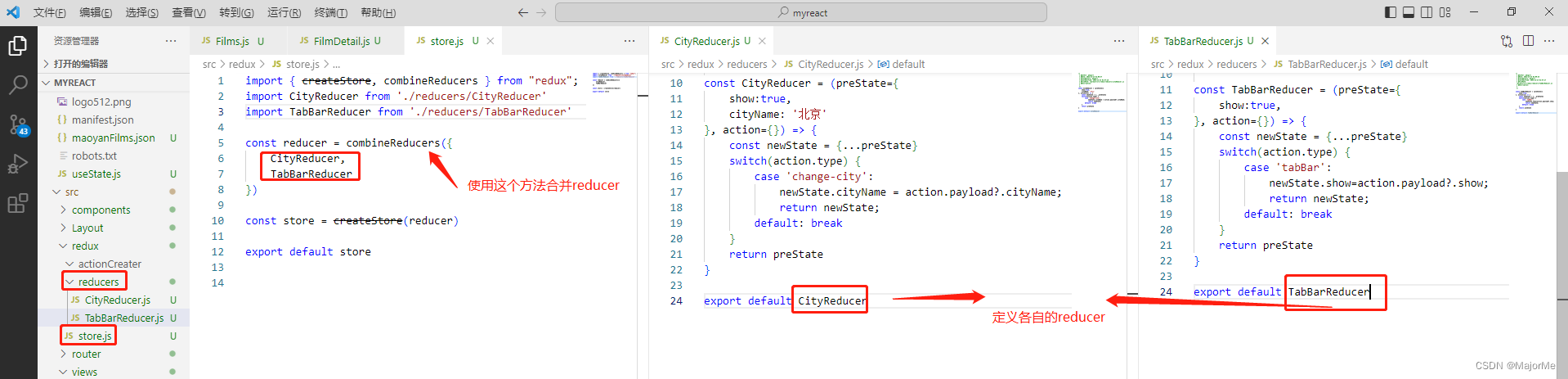Open the Run and Debug view
The width and height of the screenshot is (1568, 379).
click(18, 164)
